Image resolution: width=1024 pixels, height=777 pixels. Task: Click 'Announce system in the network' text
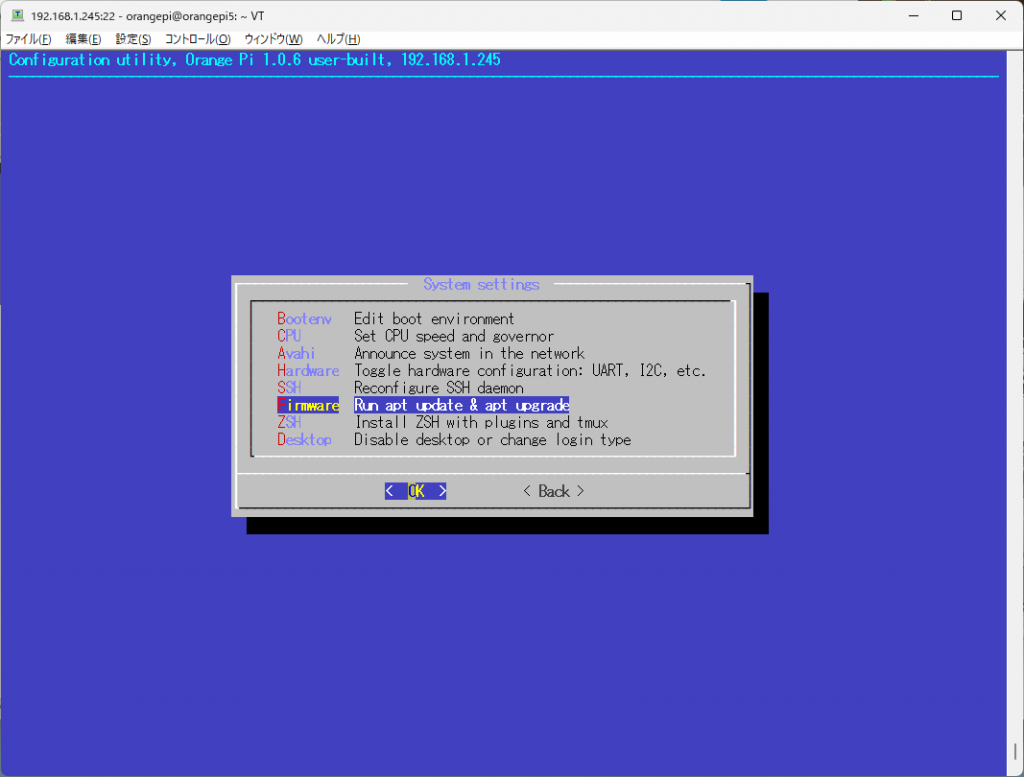[x=470, y=353]
